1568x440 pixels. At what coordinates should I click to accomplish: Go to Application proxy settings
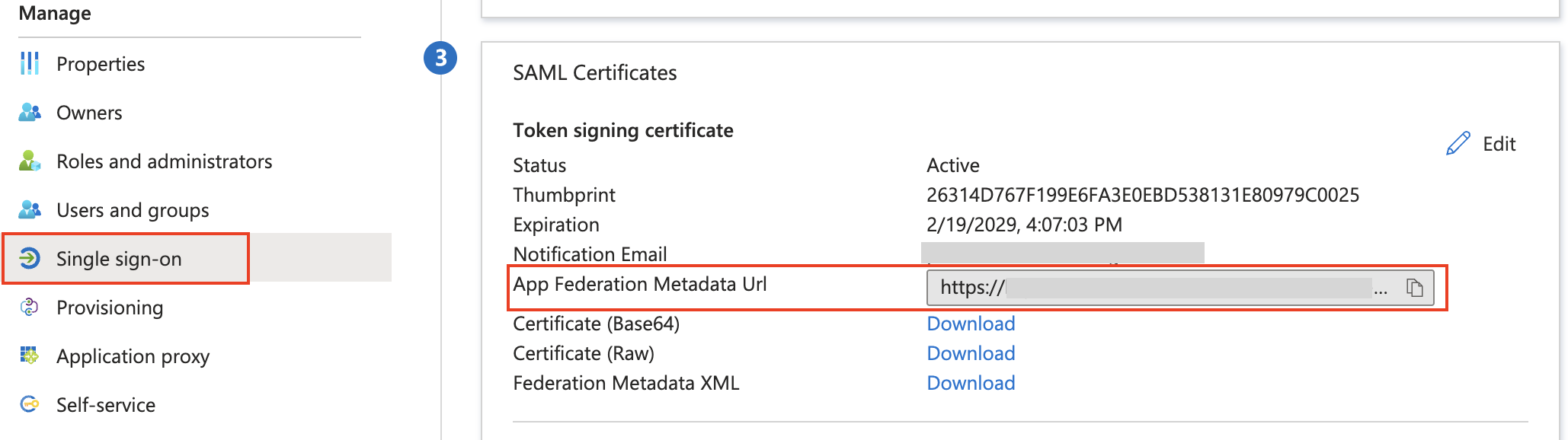[x=133, y=356]
